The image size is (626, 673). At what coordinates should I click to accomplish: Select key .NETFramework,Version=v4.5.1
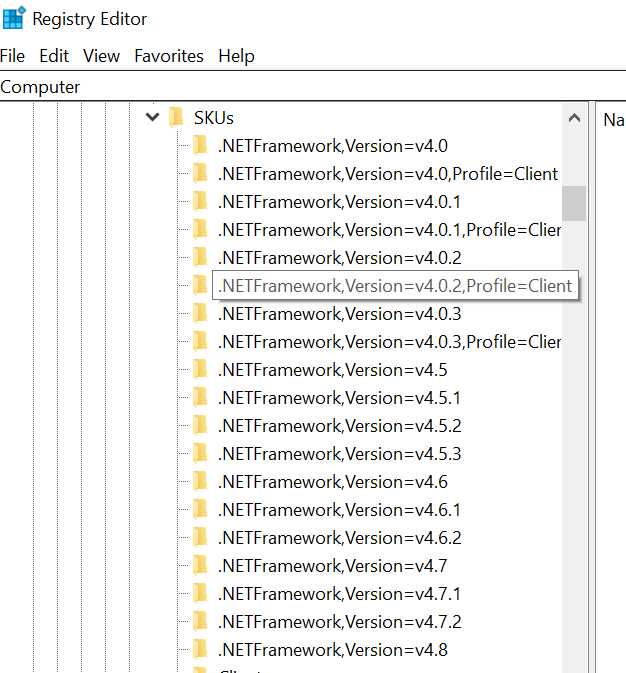pyautogui.click(x=339, y=398)
